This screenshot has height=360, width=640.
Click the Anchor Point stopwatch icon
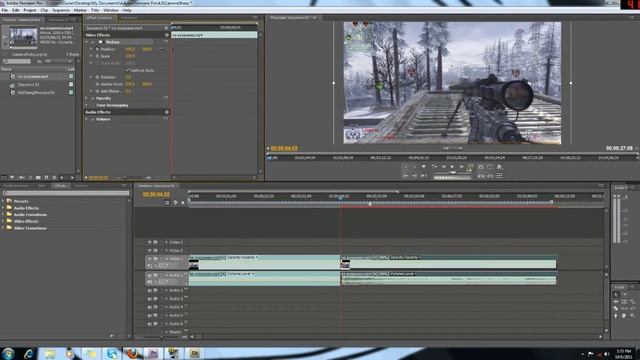[x=98, y=84]
